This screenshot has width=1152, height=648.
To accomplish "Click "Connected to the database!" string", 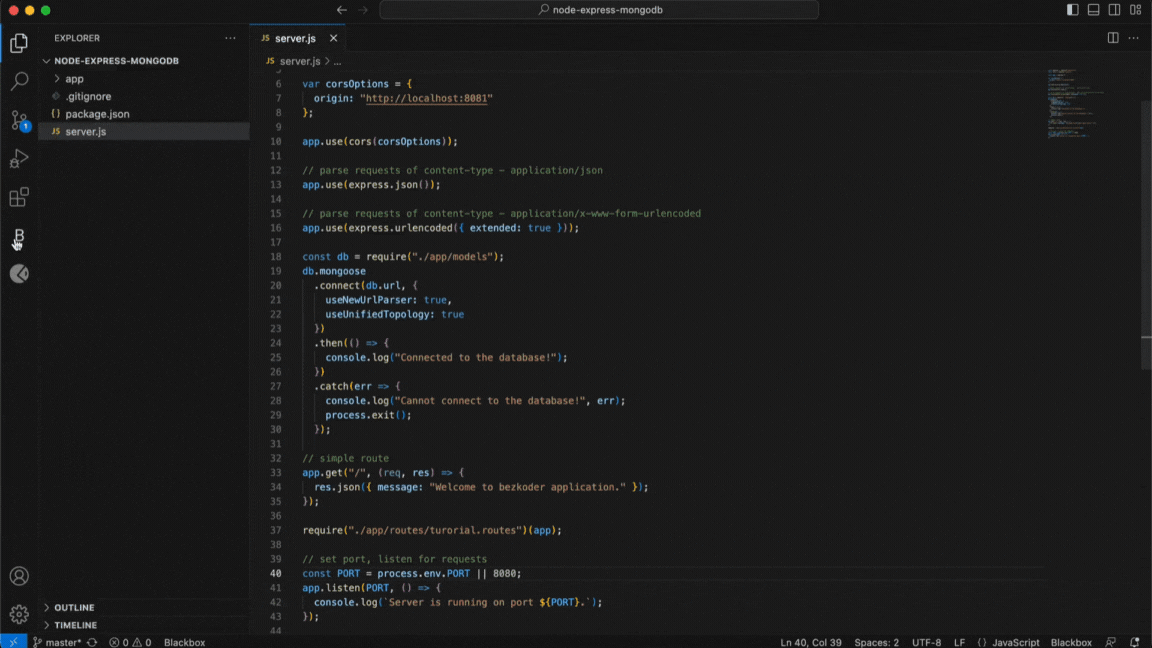I will [478, 358].
